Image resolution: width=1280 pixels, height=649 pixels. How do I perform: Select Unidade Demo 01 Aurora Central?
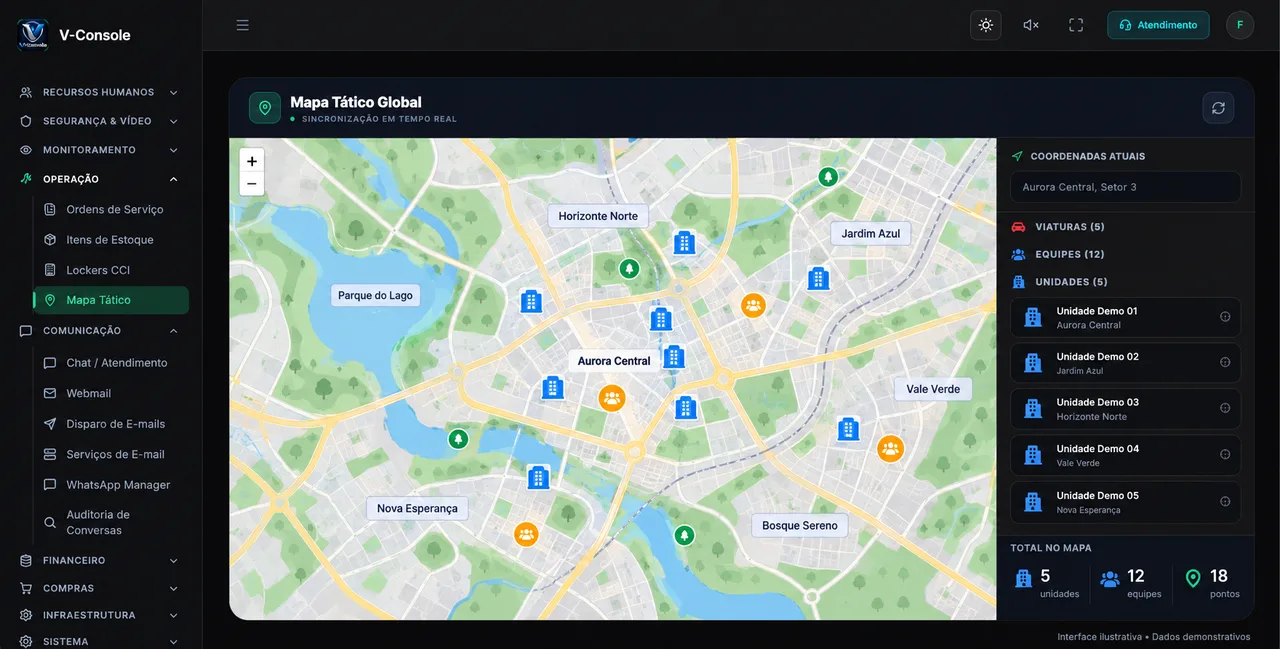pos(1125,317)
